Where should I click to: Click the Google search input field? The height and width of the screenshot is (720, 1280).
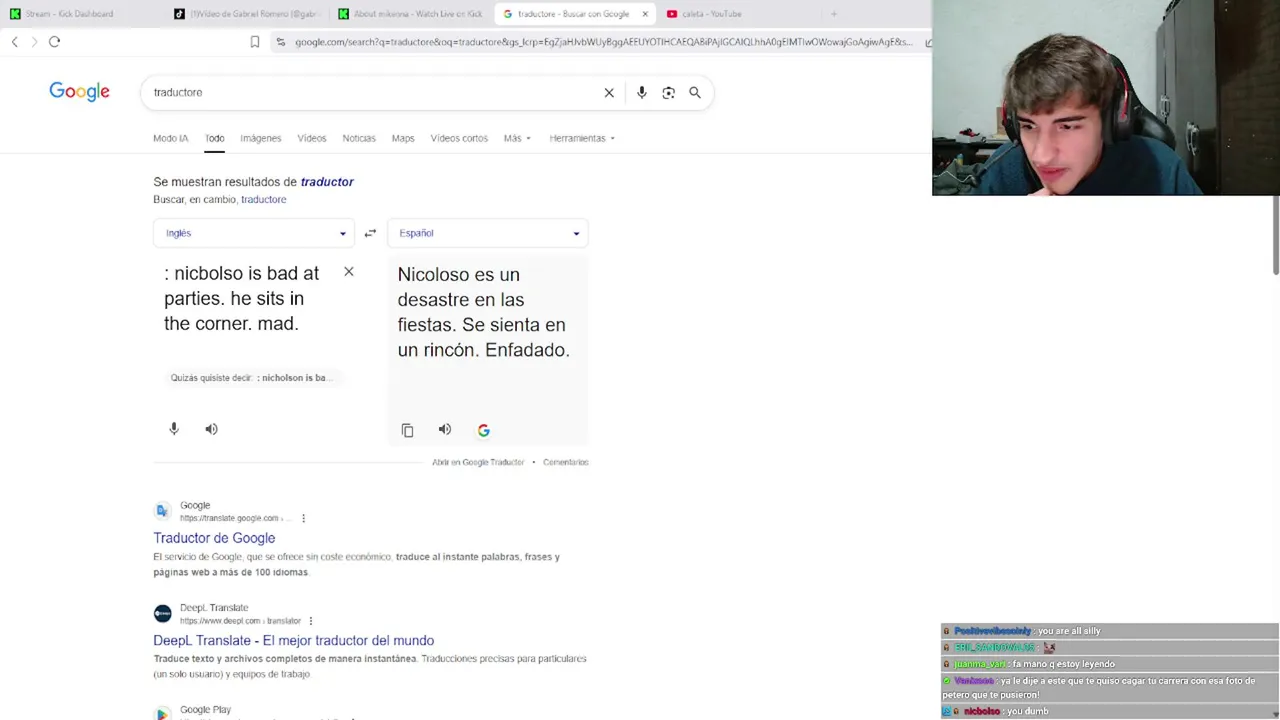pyautogui.click(x=370, y=93)
